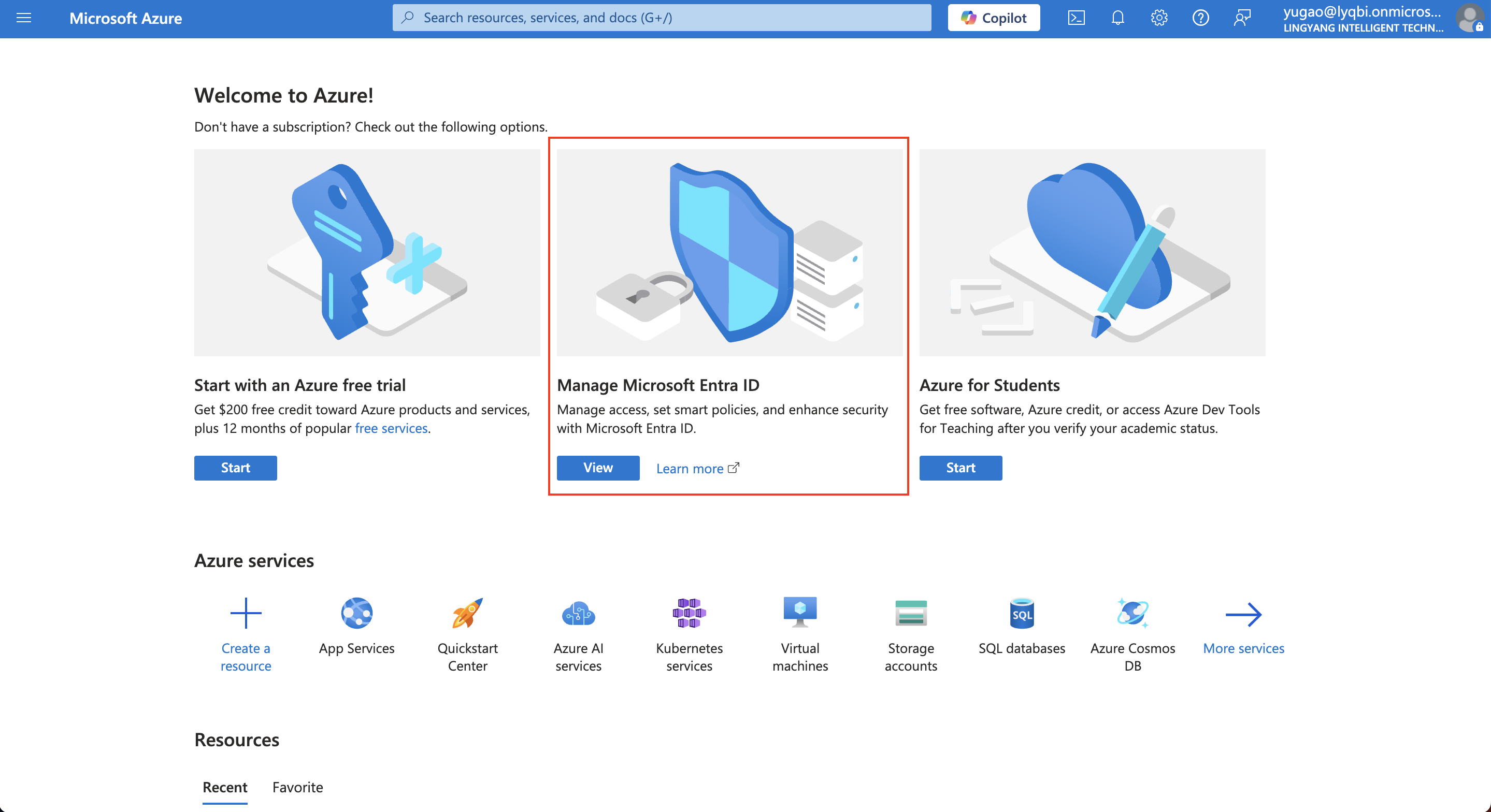This screenshot has width=1491, height=812.
Task: Click the Create a resource plus icon
Action: pyautogui.click(x=246, y=614)
